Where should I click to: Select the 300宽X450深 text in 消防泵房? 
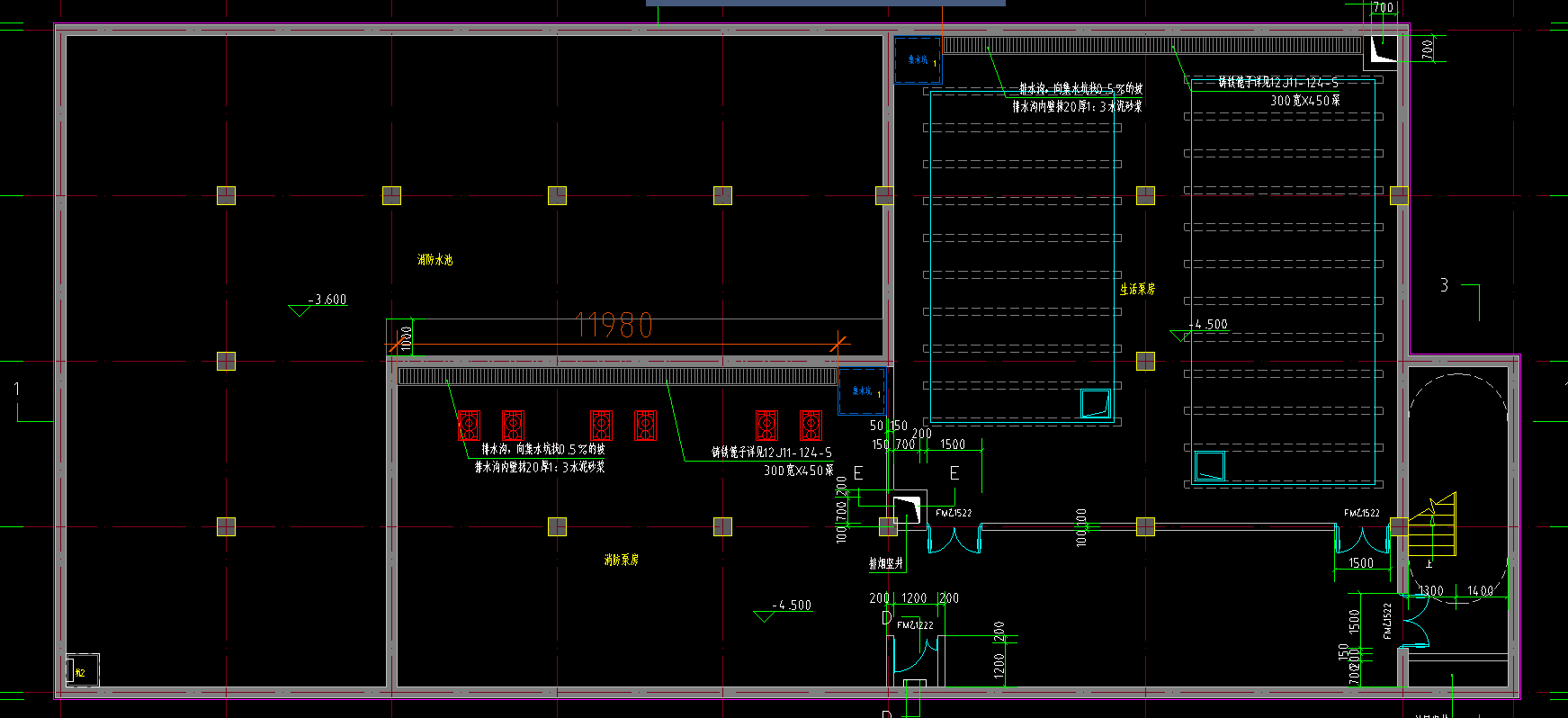click(x=799, y=471)
